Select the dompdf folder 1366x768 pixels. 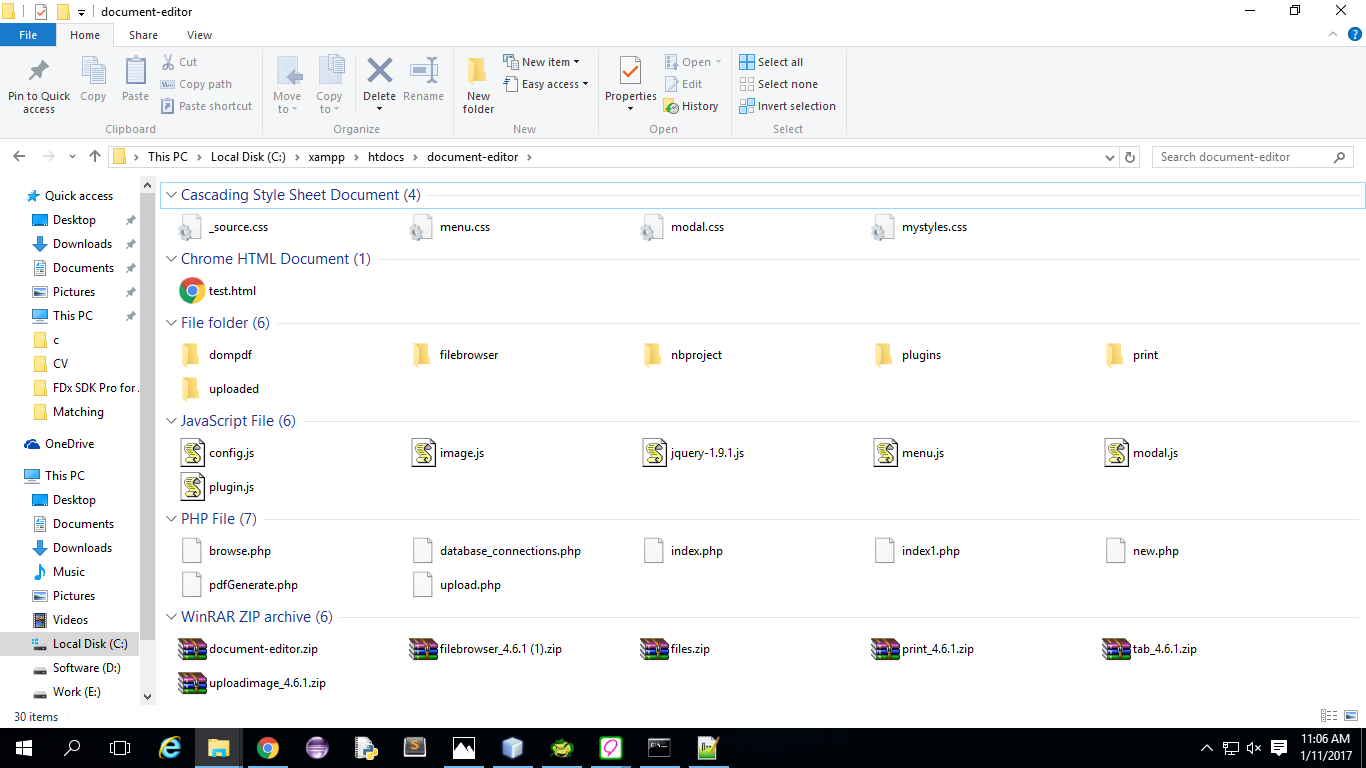(216, 355)
